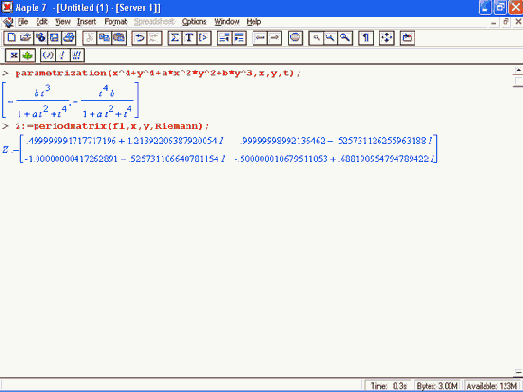Viewport: 523px width, 392px height.
Task: Click the outdent section icon
Action: click(x=224, y=38)
